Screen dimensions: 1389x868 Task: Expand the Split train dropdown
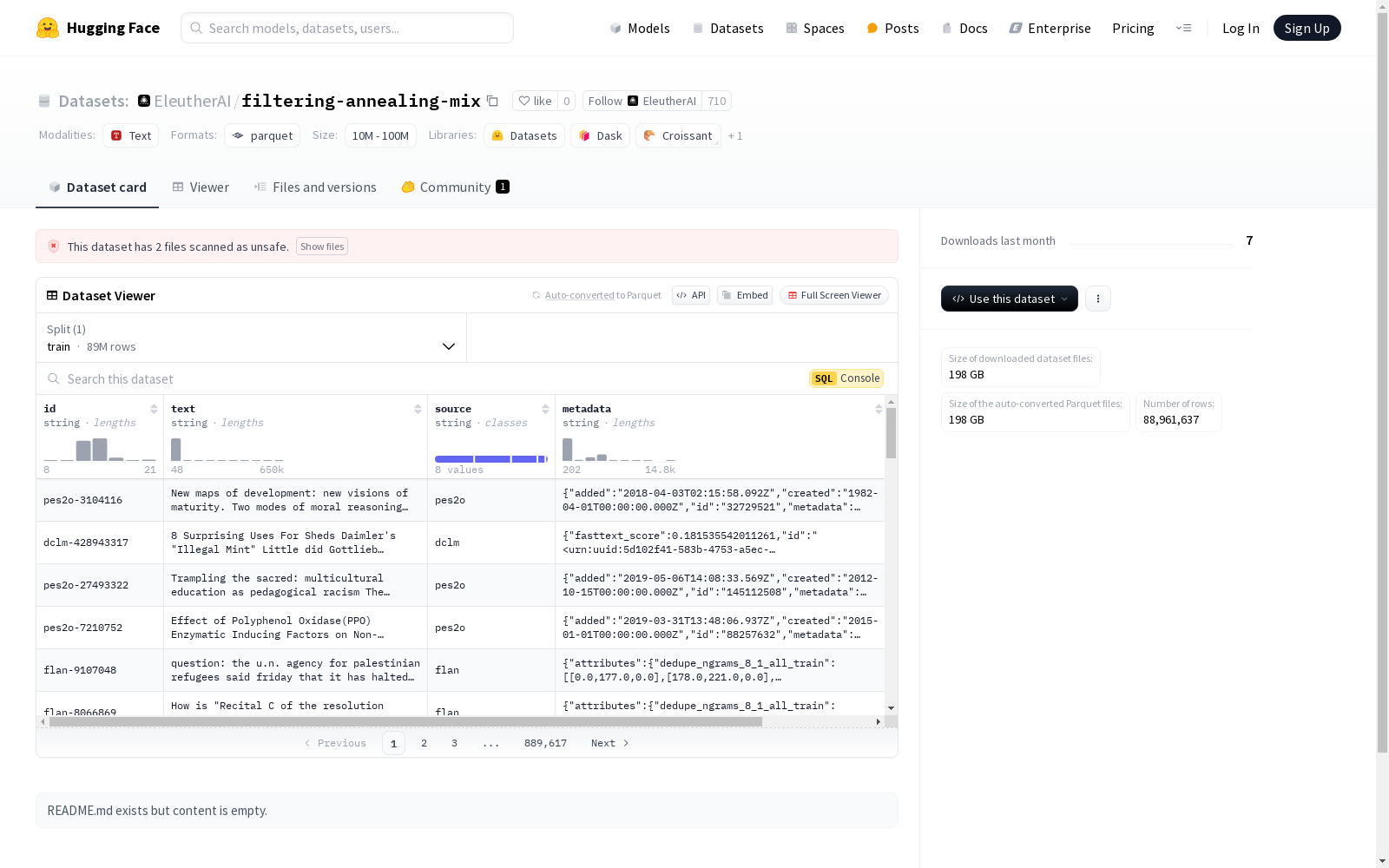point(251,338)
